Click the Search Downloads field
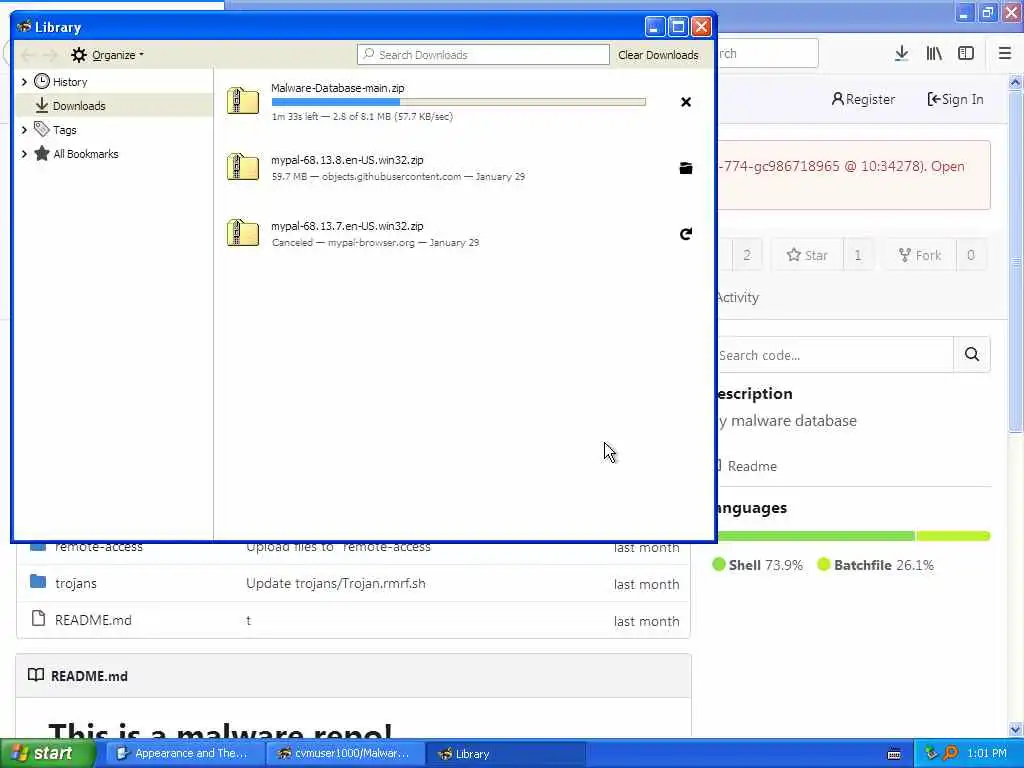This screenshot has width=1024, height=768. [x=483, y=55]
